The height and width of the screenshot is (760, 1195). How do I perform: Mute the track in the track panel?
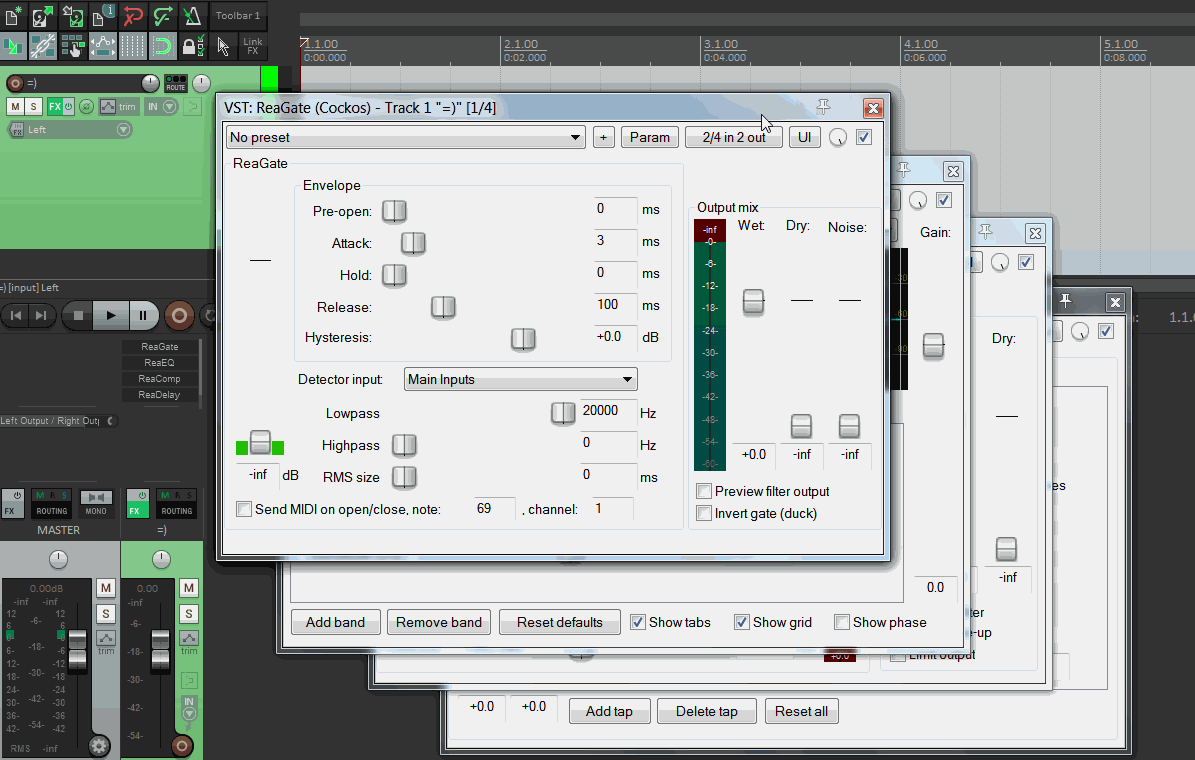pos(15,107)
